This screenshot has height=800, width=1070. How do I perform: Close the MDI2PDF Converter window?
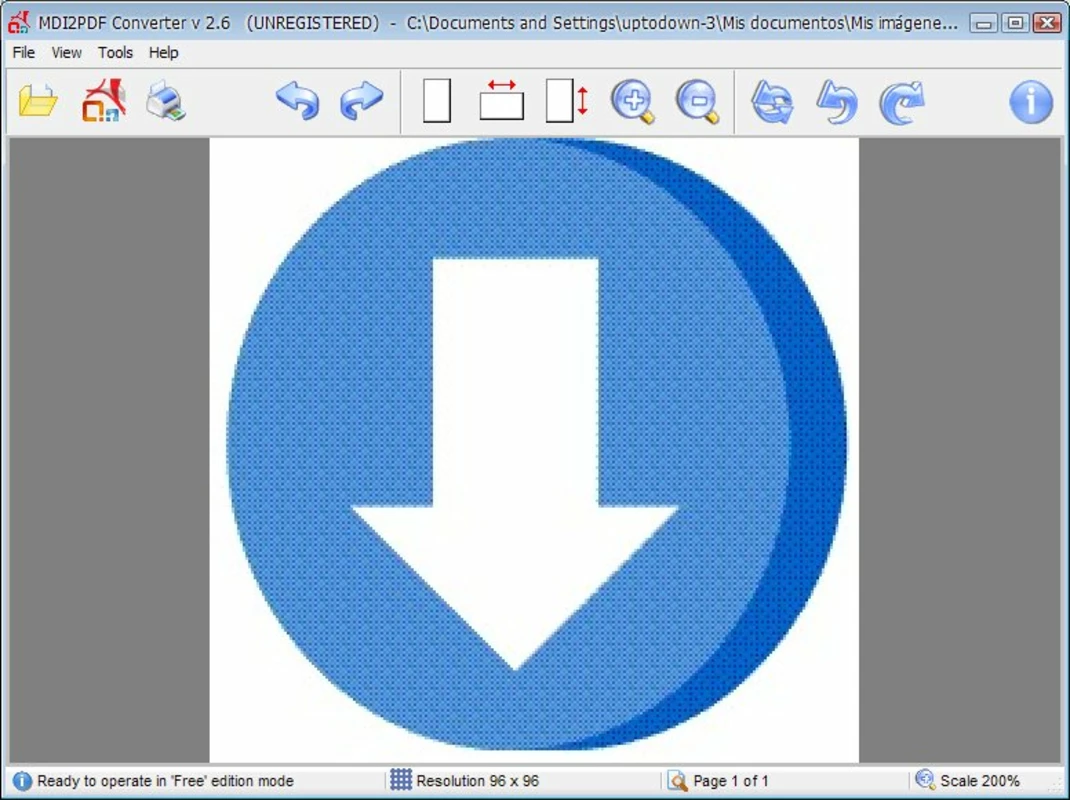(1047, 23)
